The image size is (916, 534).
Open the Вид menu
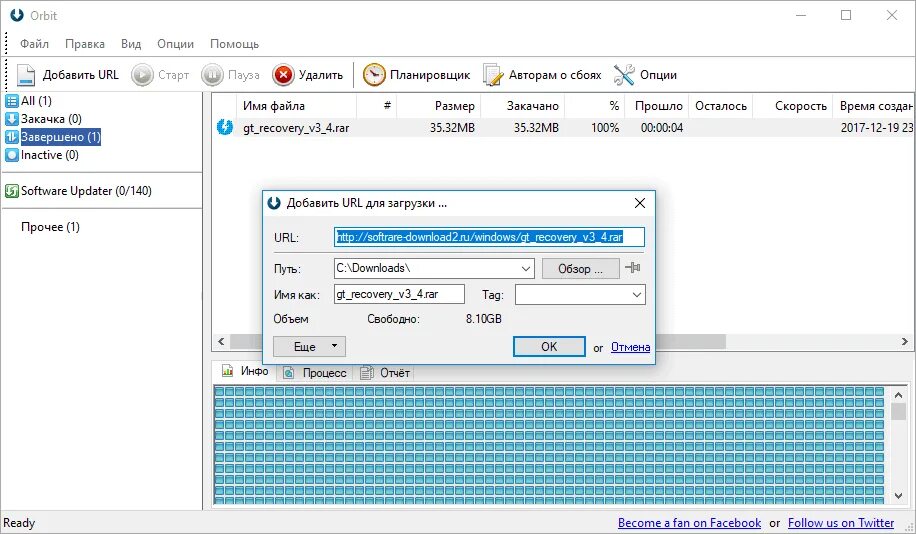click(x=131, y=44)
